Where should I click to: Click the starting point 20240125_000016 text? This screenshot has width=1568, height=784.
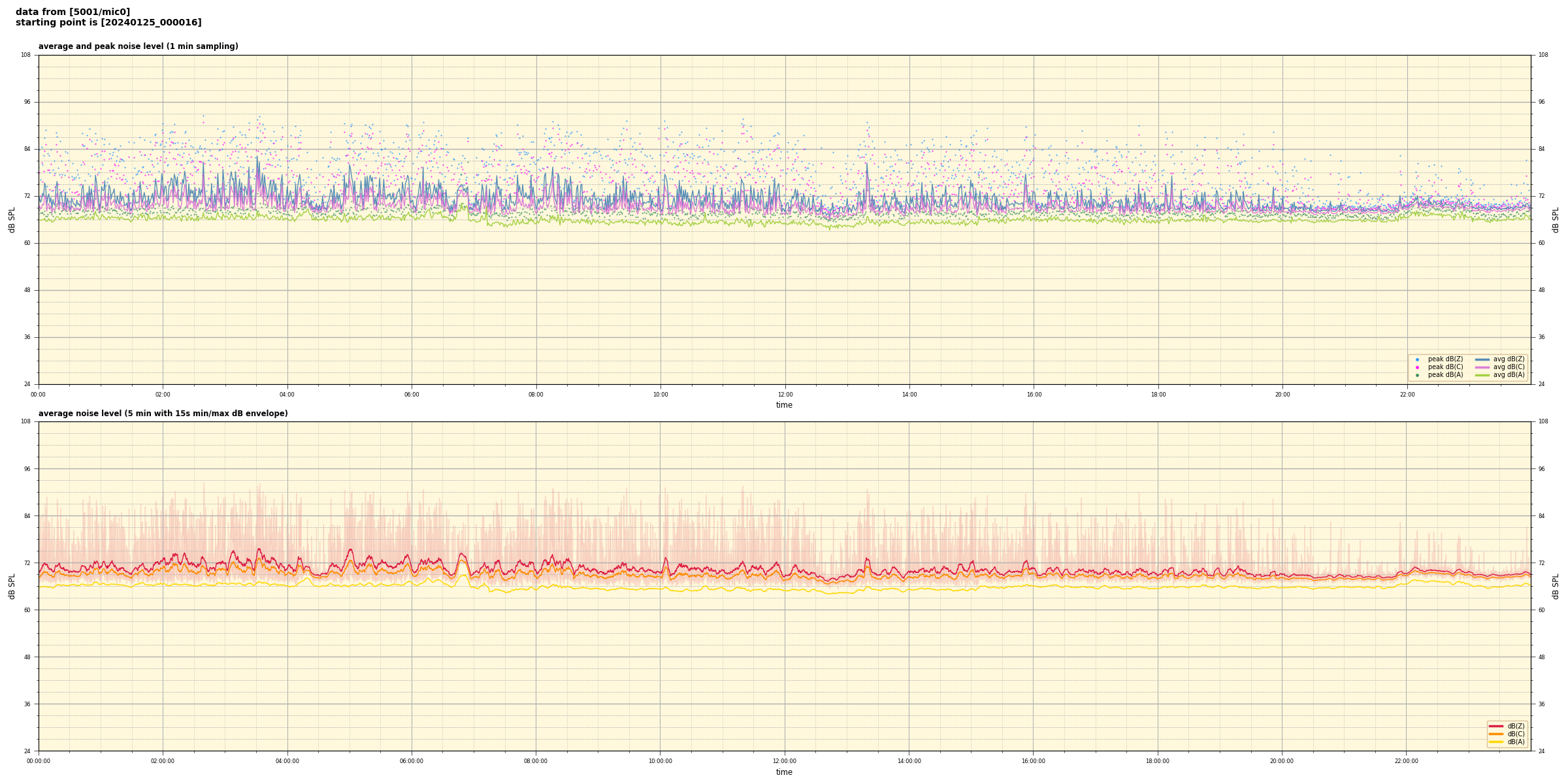108,23
